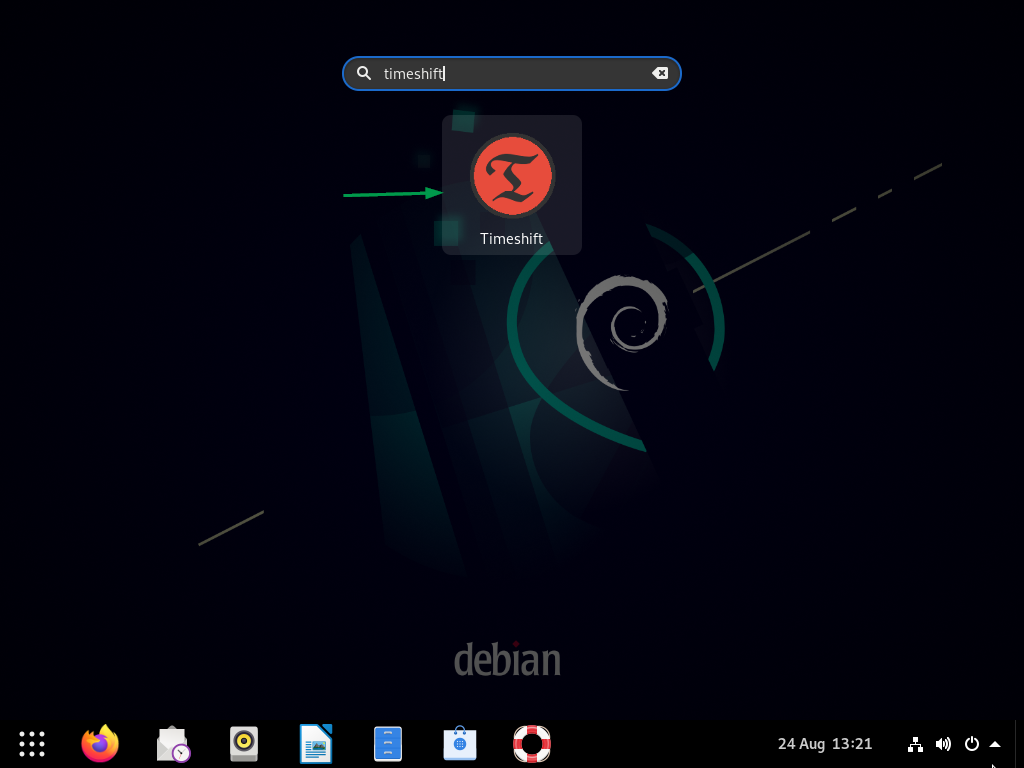This screenshot has height=768, width=1024.
Task: Click the magnifier icon in search bar
Action: (364, 73)
